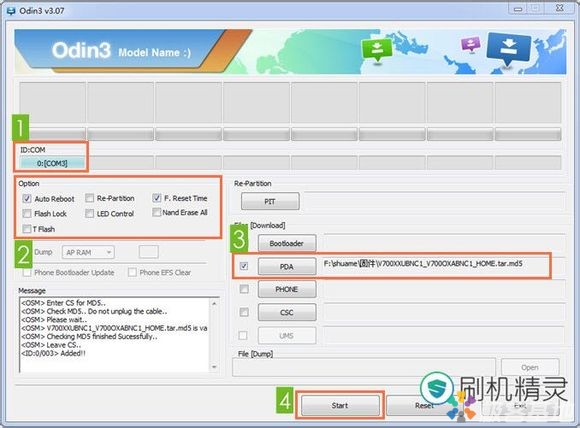Click the CSC file button
Image resolution: width=580 pixels, height=428 pixels.
[287, 313]
